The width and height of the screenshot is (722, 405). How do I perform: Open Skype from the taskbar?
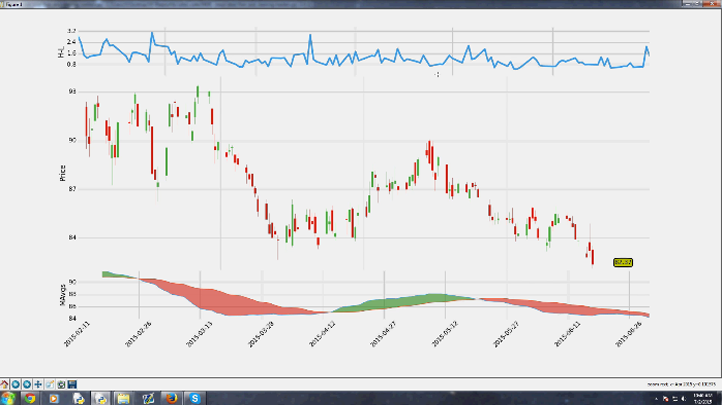(x=196, y=398)
